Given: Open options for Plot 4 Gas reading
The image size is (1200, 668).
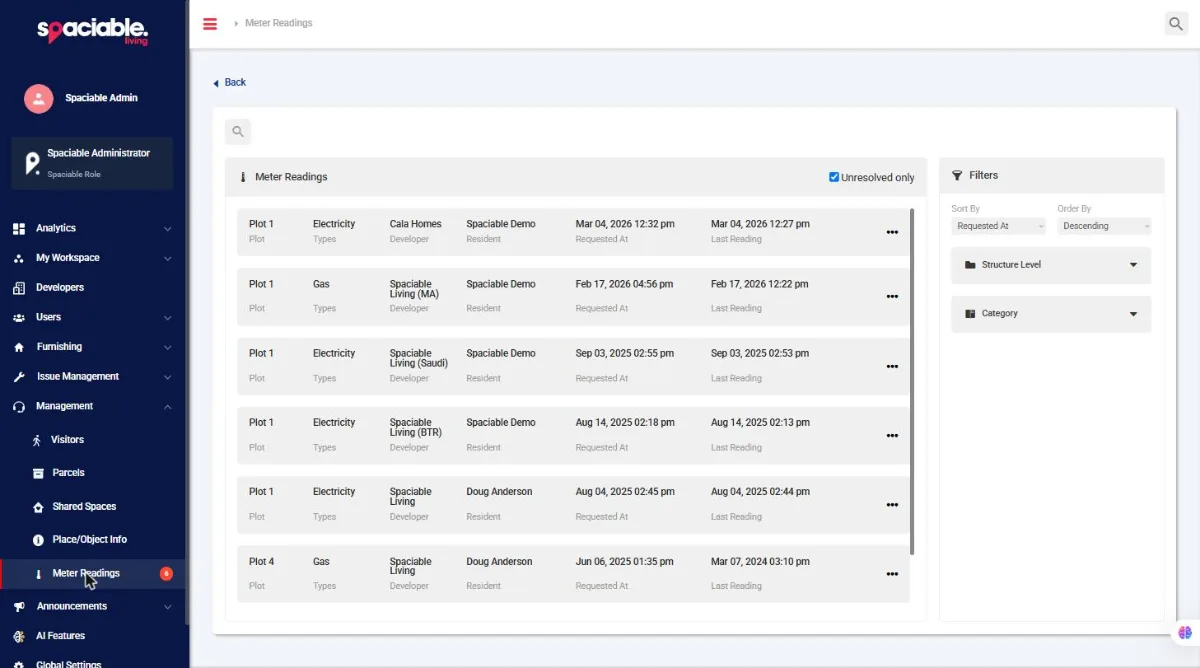Looking at the screenshot, I should [892, 574].
